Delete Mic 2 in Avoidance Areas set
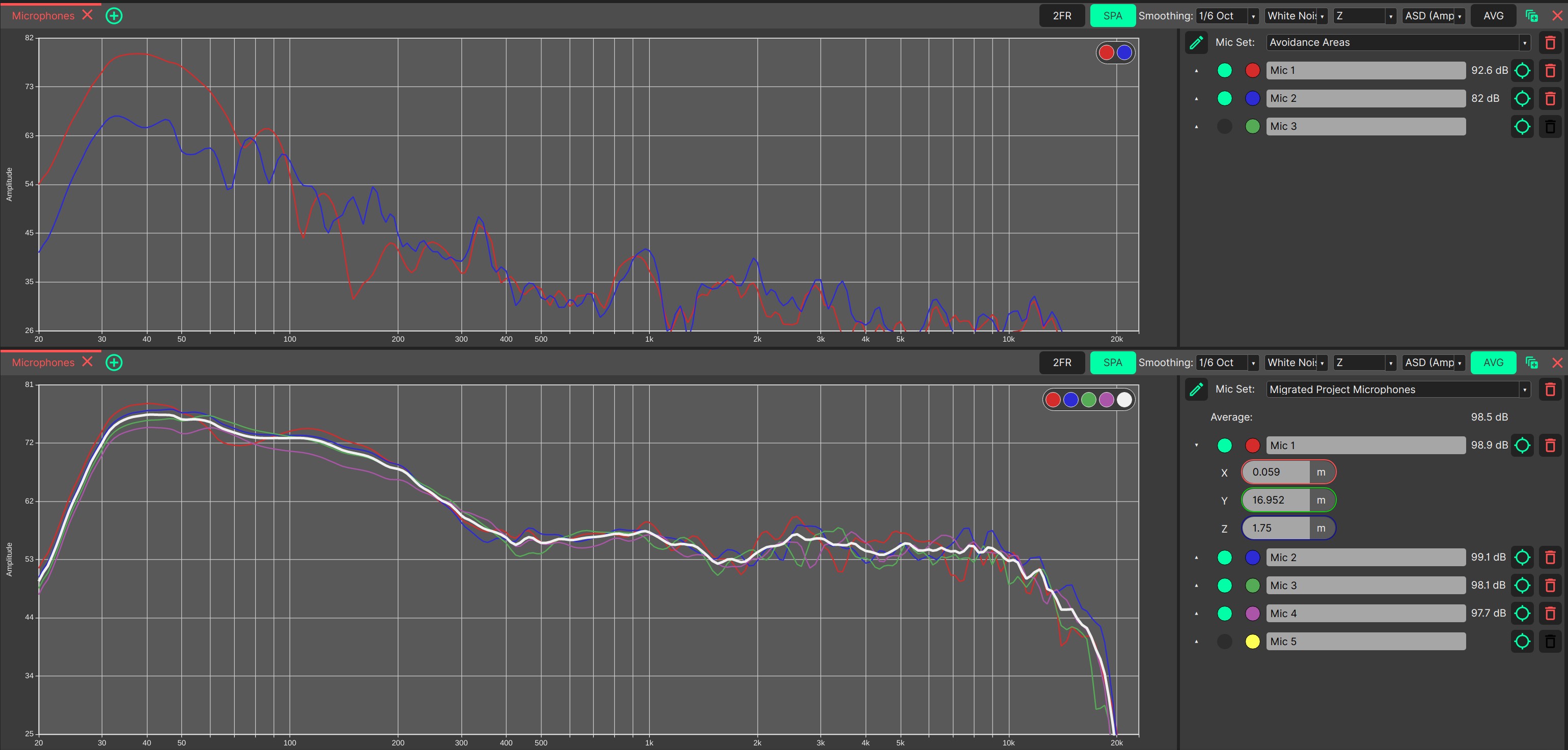This screenshot has width=1568, height=750. (x=1550, y=99)
